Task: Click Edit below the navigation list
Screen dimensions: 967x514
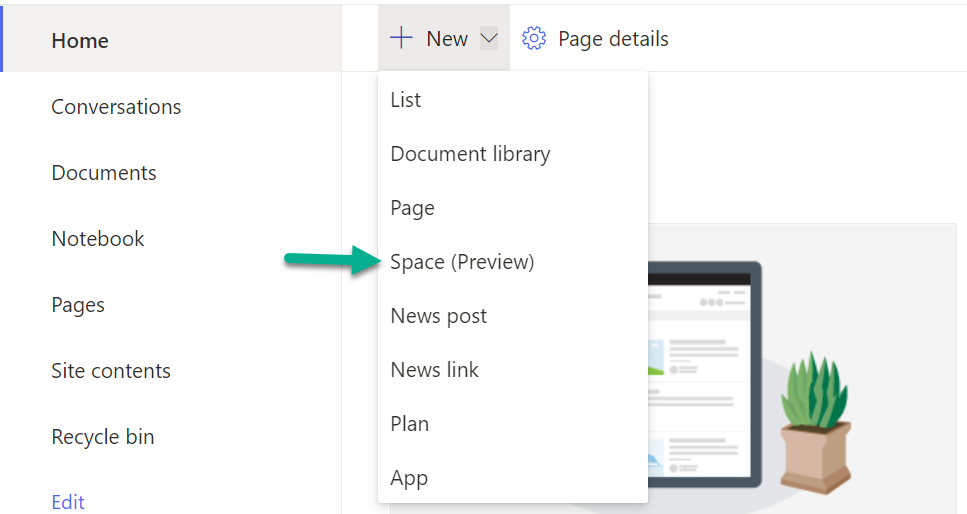Action: pyautogui.click(x=68, y=502)
